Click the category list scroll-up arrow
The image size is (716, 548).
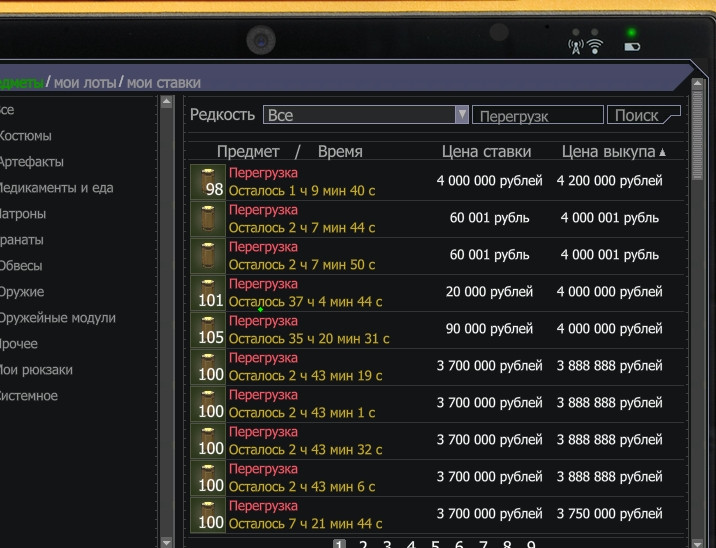click(x=167, y=102)
